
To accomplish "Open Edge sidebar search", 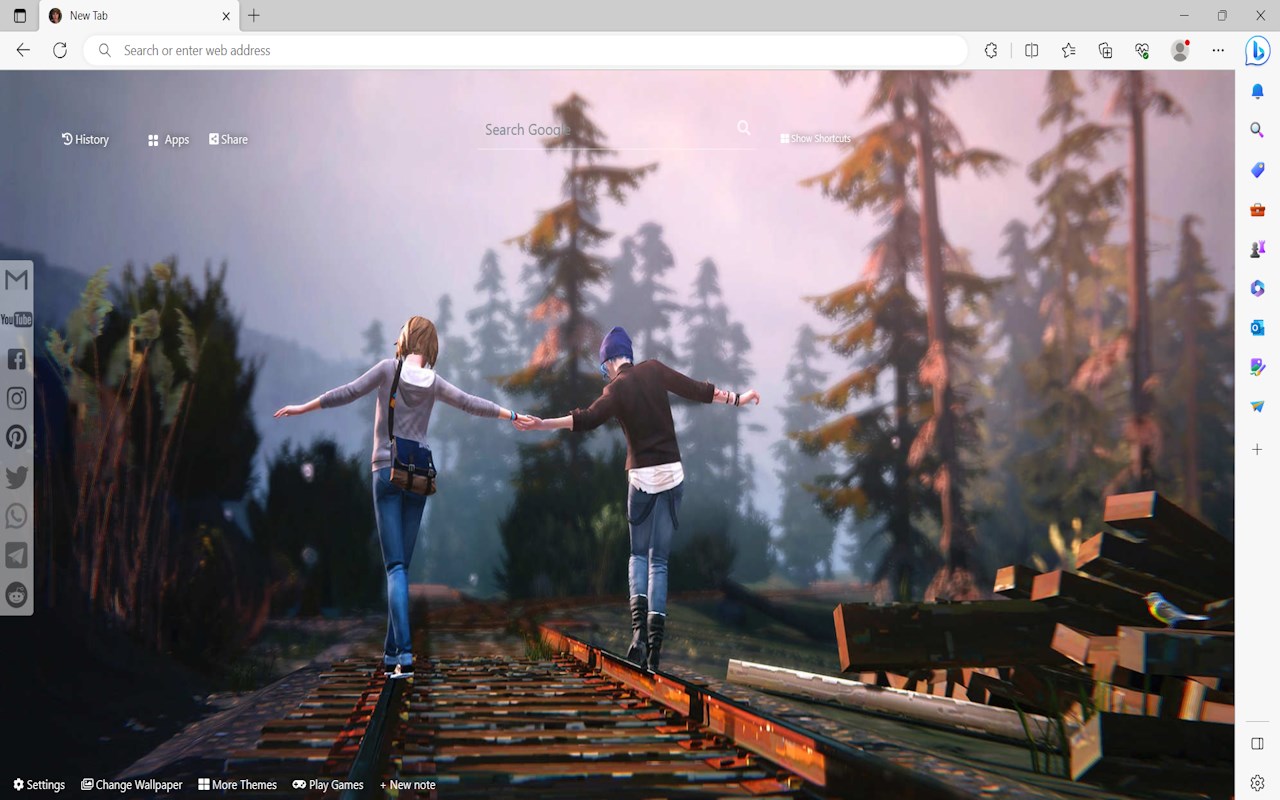I will tap(1258, 130).
